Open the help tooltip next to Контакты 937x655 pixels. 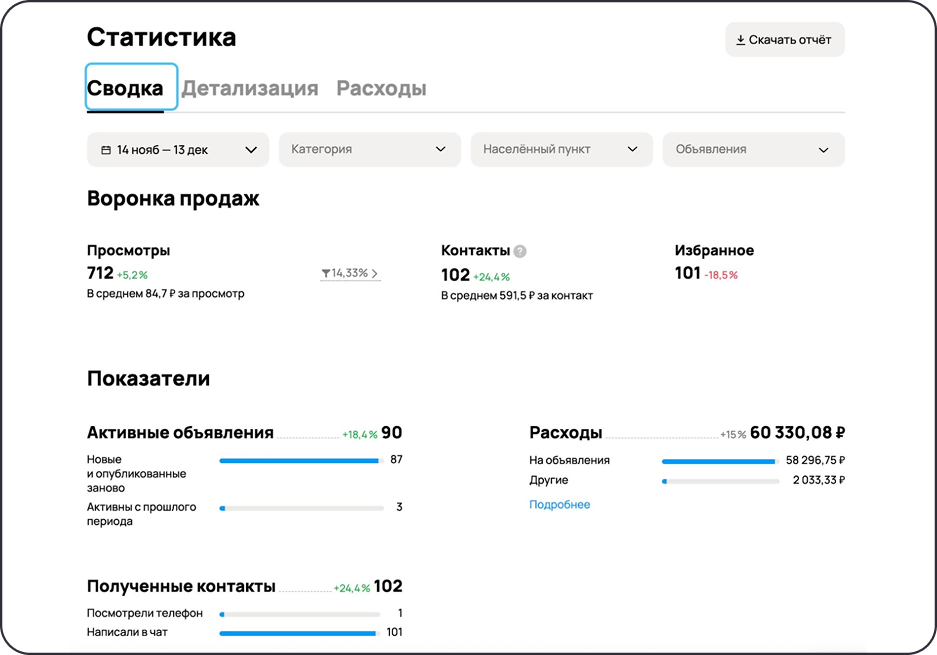pyautogui.click(x=519, y=251)
